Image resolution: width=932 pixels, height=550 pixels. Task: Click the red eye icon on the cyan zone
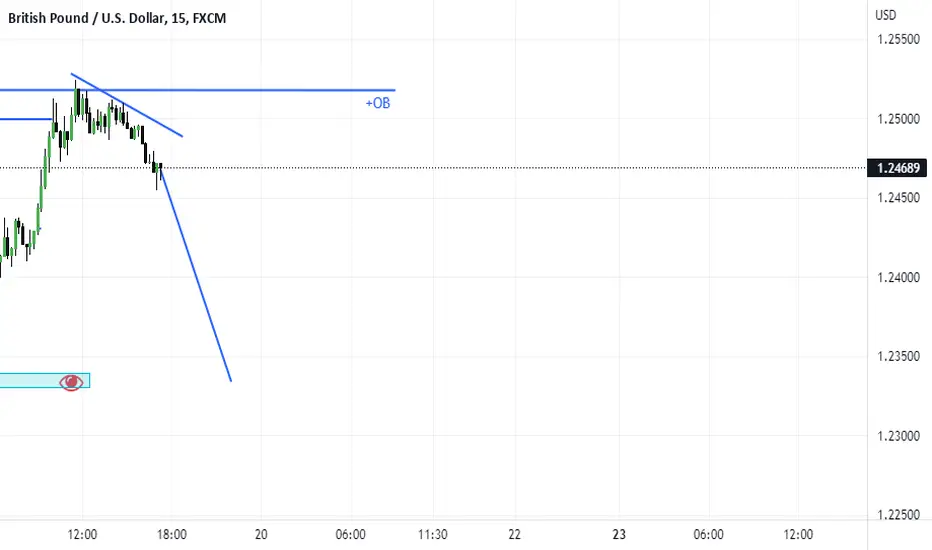coord(71,382)
